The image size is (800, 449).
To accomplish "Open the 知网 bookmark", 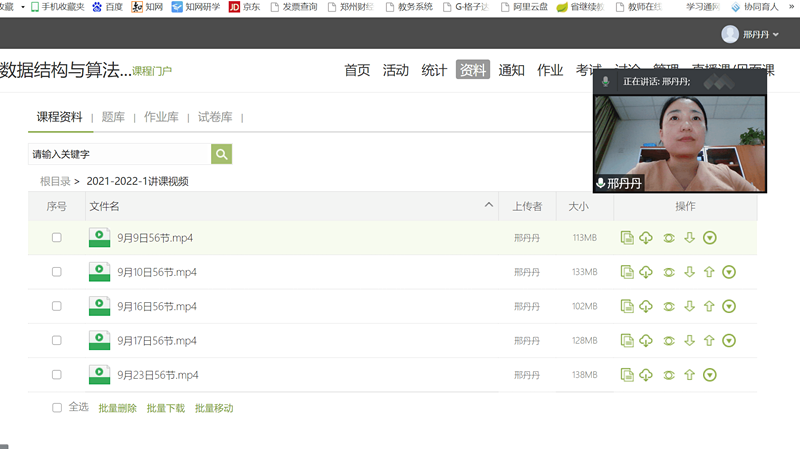I will 147,7.
